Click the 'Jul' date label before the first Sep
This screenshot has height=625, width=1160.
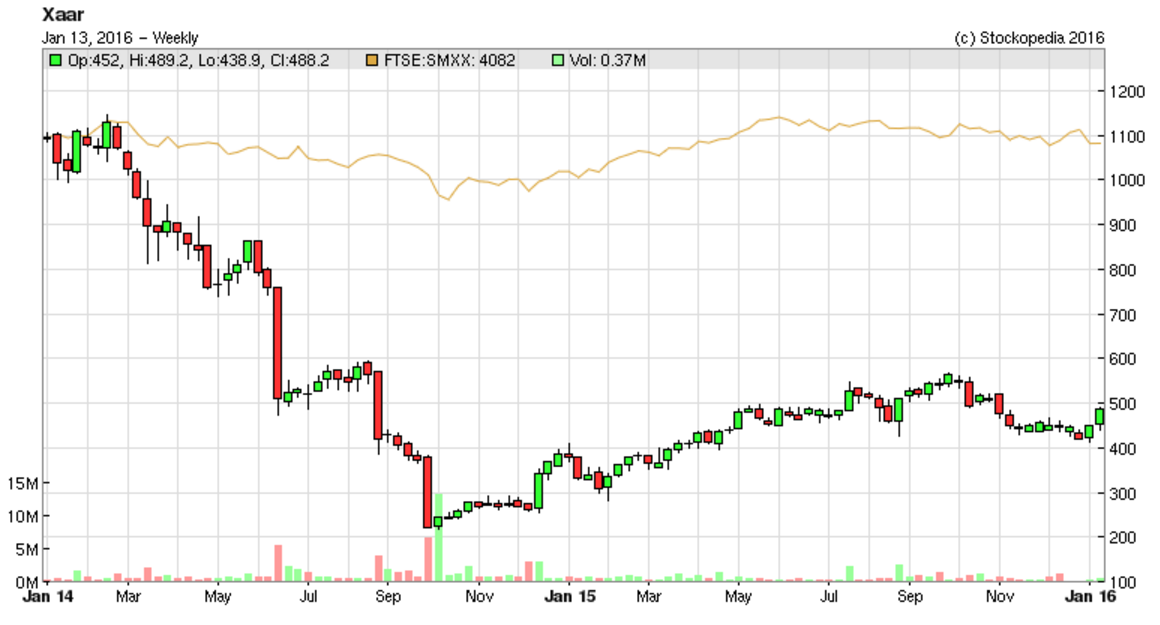pos(308,596)
